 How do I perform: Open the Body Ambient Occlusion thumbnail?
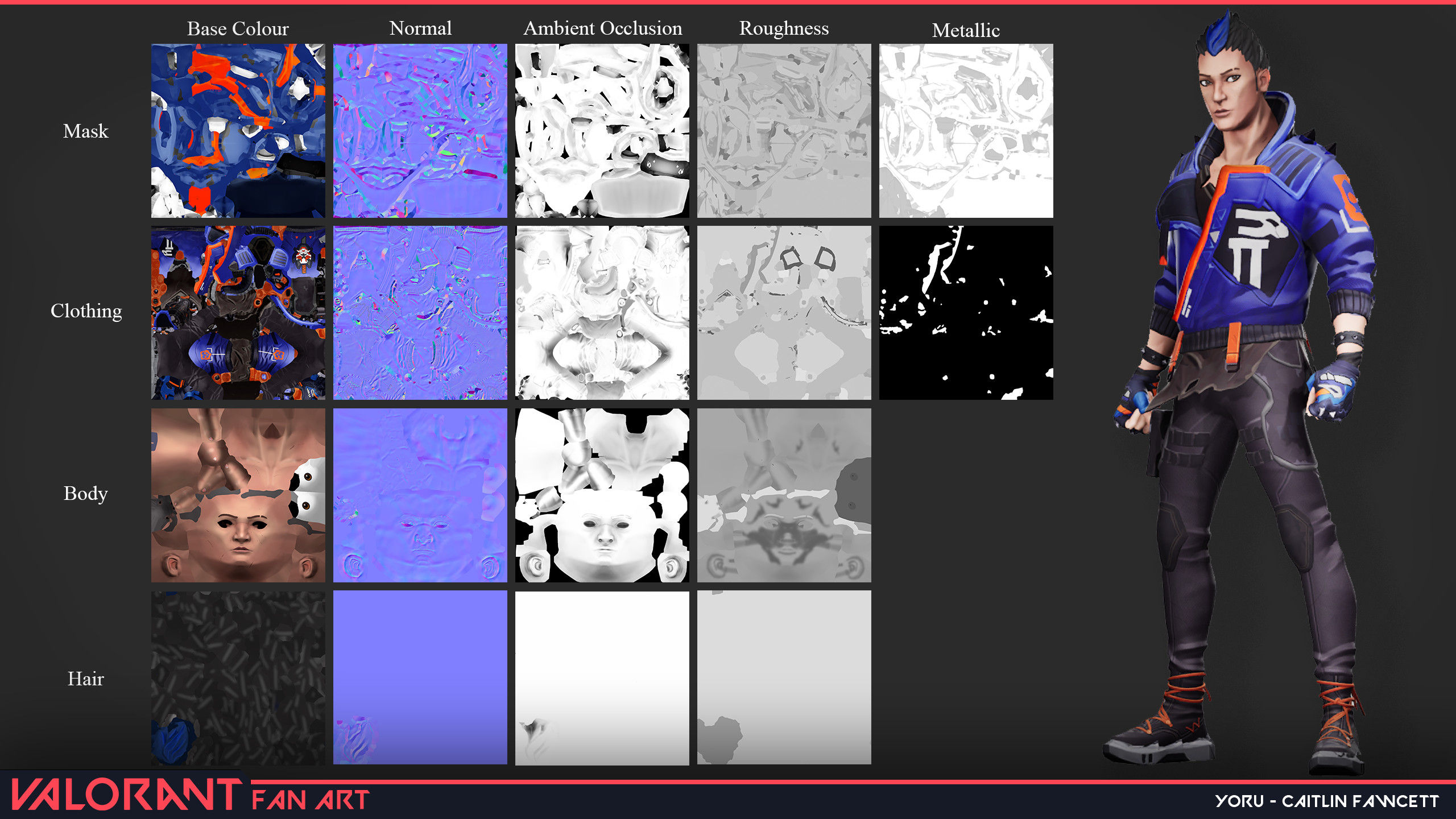click(x=602, y=495)
